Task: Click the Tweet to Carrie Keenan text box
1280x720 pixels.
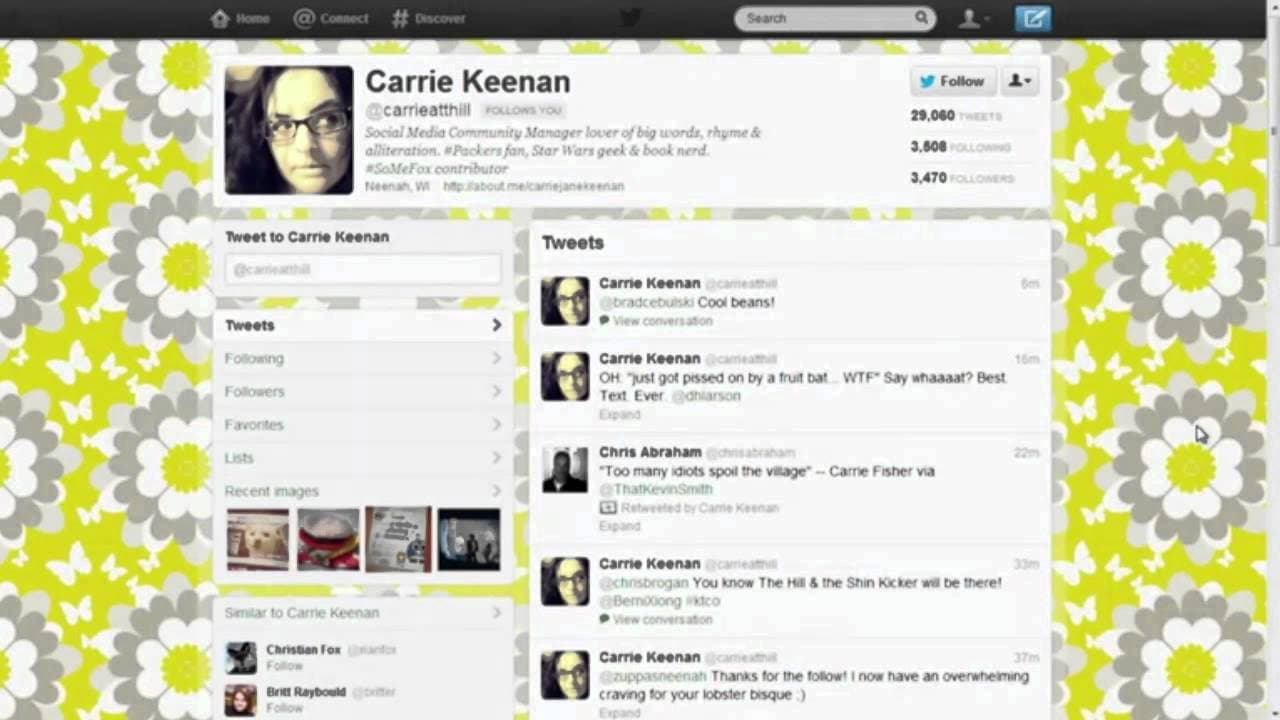Action: click(363, 270)
